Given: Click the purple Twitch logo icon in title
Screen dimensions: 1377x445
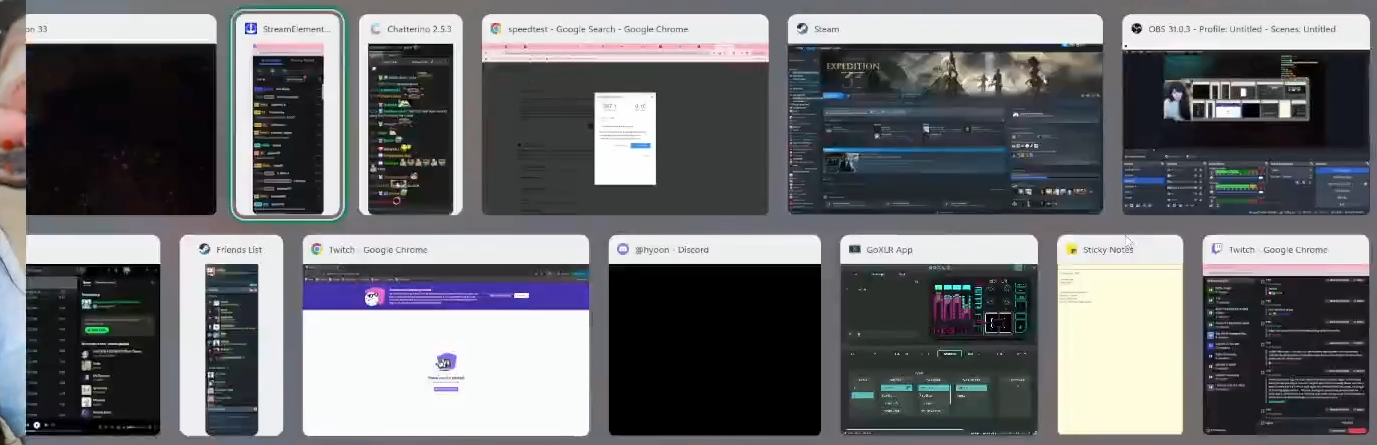Looking at the screenshot, I should pyautogui.click(x=1217, y=250).
